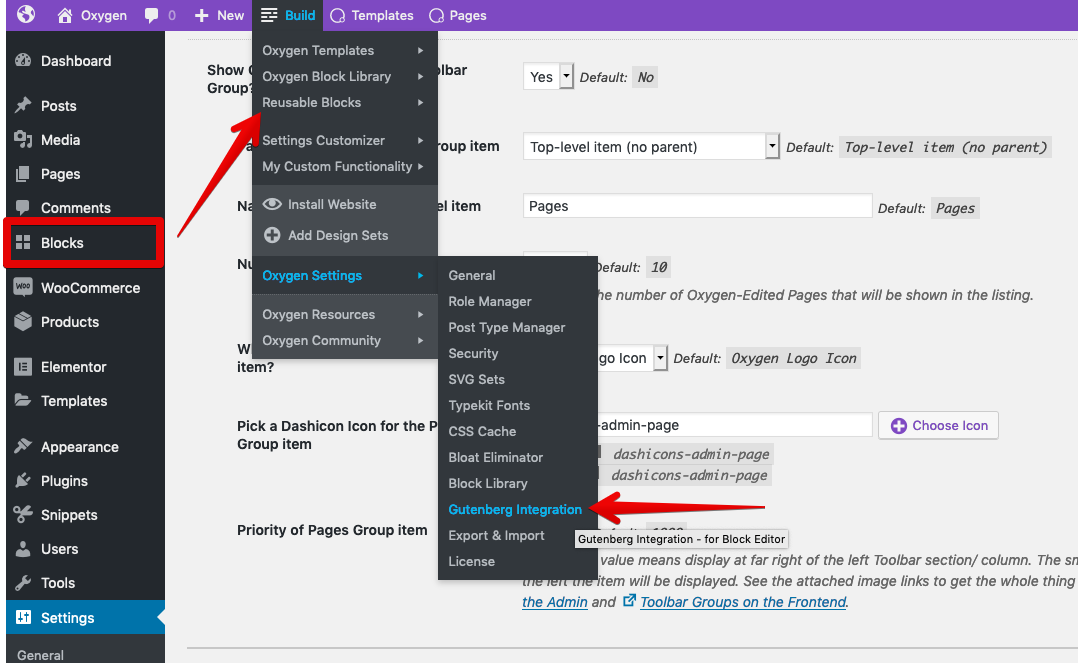Image resolution: width=1078 pixels, height=663 pixels.
Task: Open SVG Sets submenu entry
Action: tap(476, 380)
